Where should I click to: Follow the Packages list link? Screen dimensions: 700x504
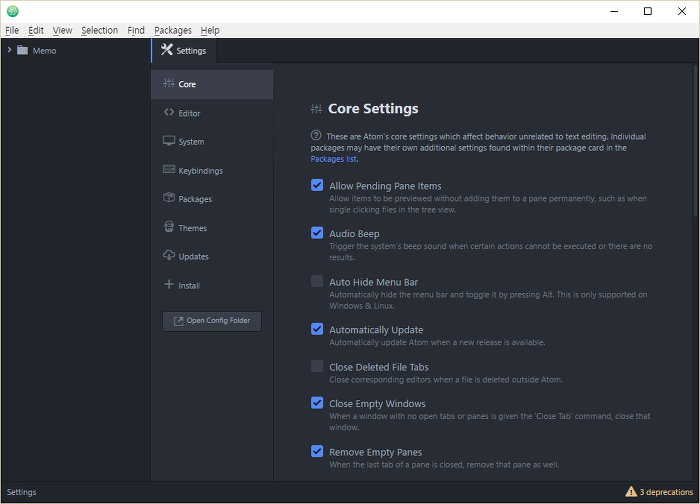tap(333, 159)
